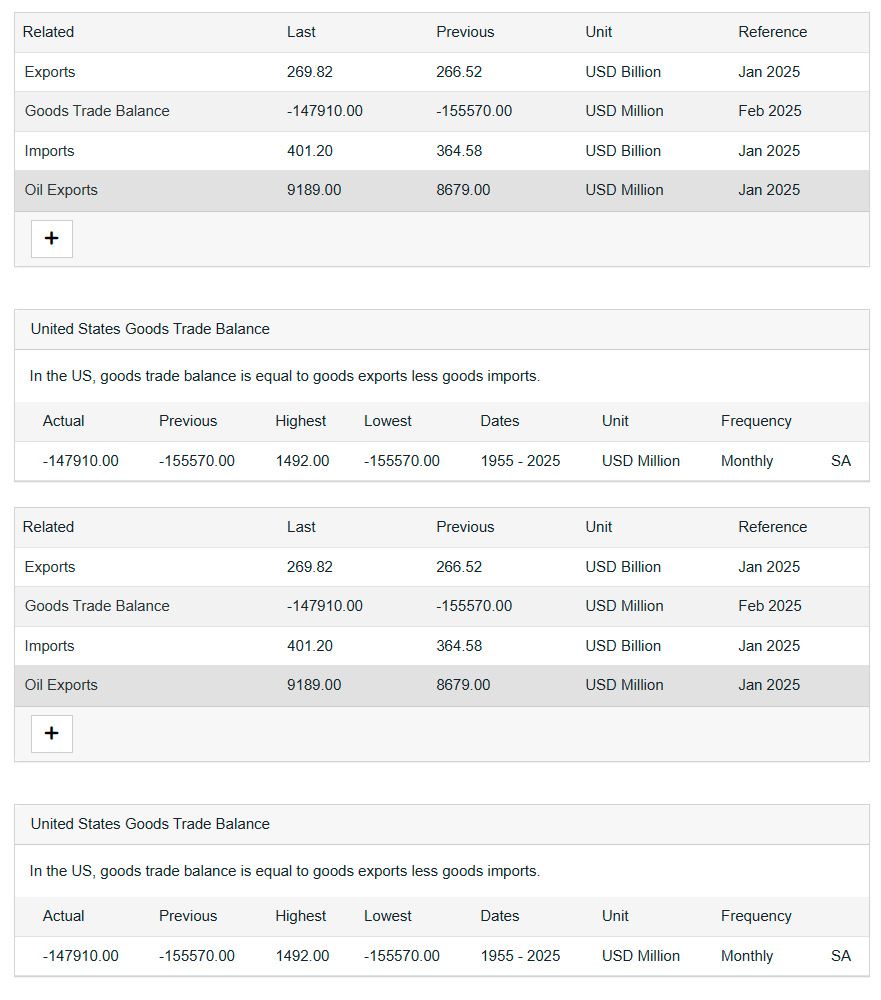Viewport: 881px width, 1000px height.
Task: Open the Exports link in the lower table
Action: click(x=50, y=567)
